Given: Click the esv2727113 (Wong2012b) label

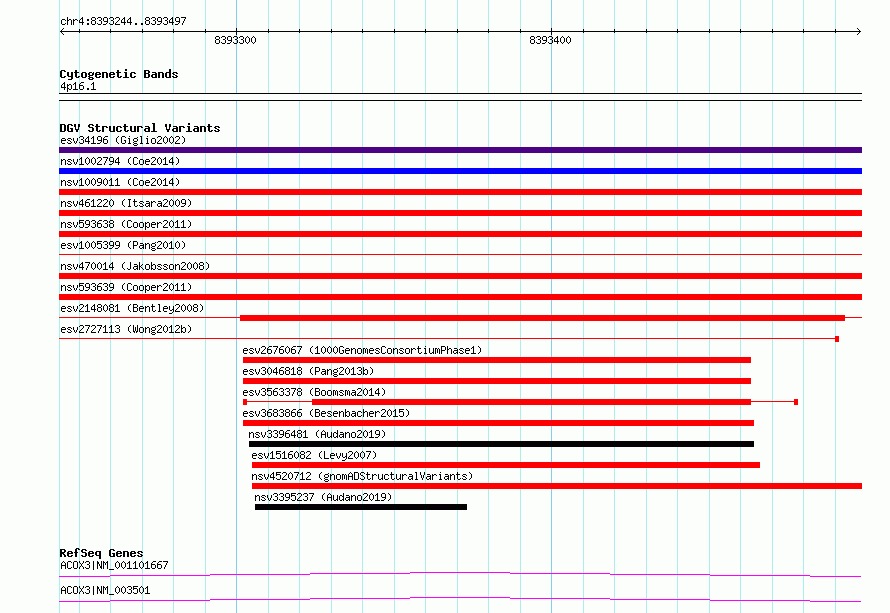Looking at the screenshot, I should (126, 329).
